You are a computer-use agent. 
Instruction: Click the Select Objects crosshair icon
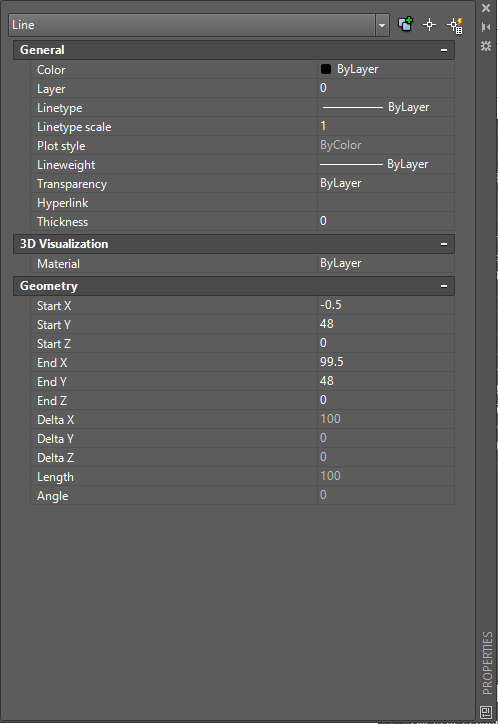[x=430, y=25]
